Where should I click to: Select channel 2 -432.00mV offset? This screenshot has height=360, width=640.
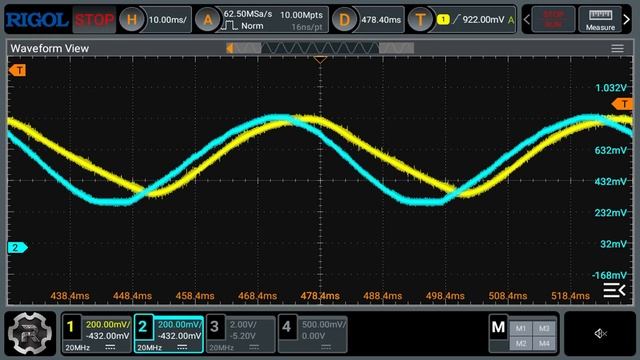pos(180,336)
